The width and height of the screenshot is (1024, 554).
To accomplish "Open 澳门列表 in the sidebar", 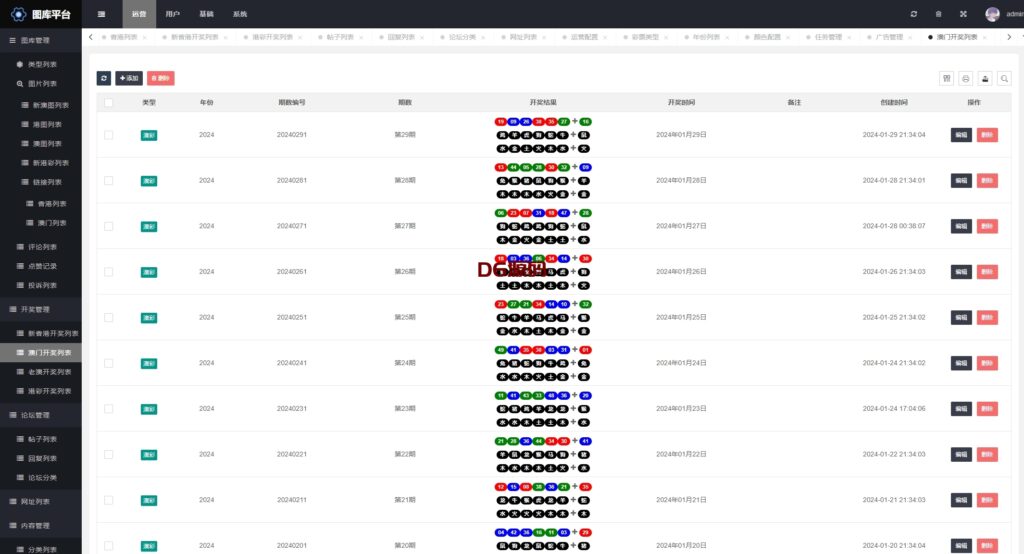I will (x=52, y=223).
